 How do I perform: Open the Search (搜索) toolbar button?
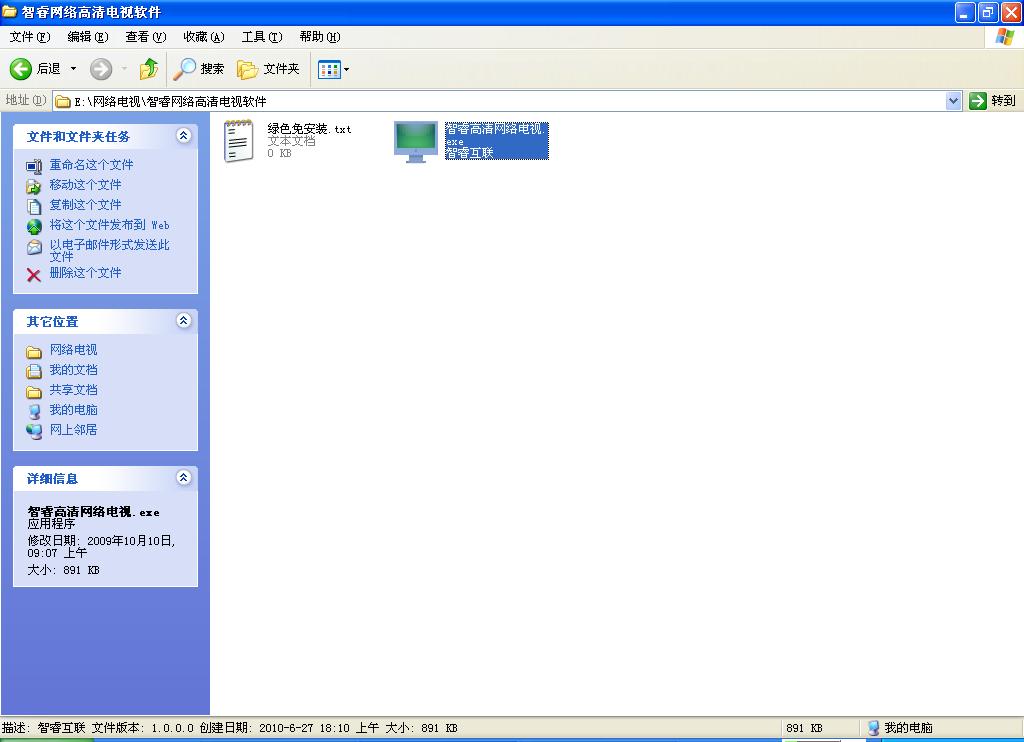tap(199, 69)
